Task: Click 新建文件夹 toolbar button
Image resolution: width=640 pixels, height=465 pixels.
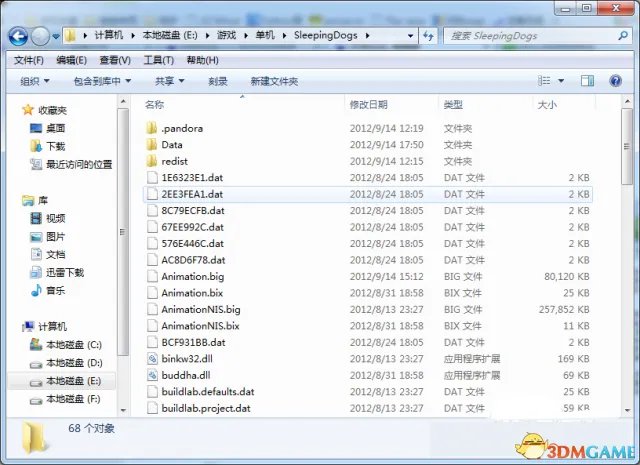Action: [x=274, y=81]
